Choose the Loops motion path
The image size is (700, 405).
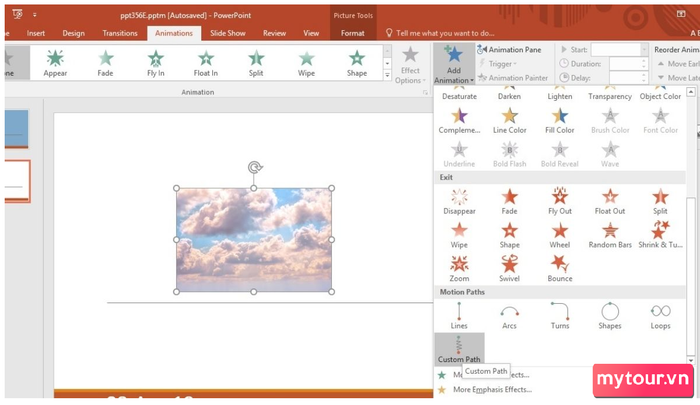[660, 316]
